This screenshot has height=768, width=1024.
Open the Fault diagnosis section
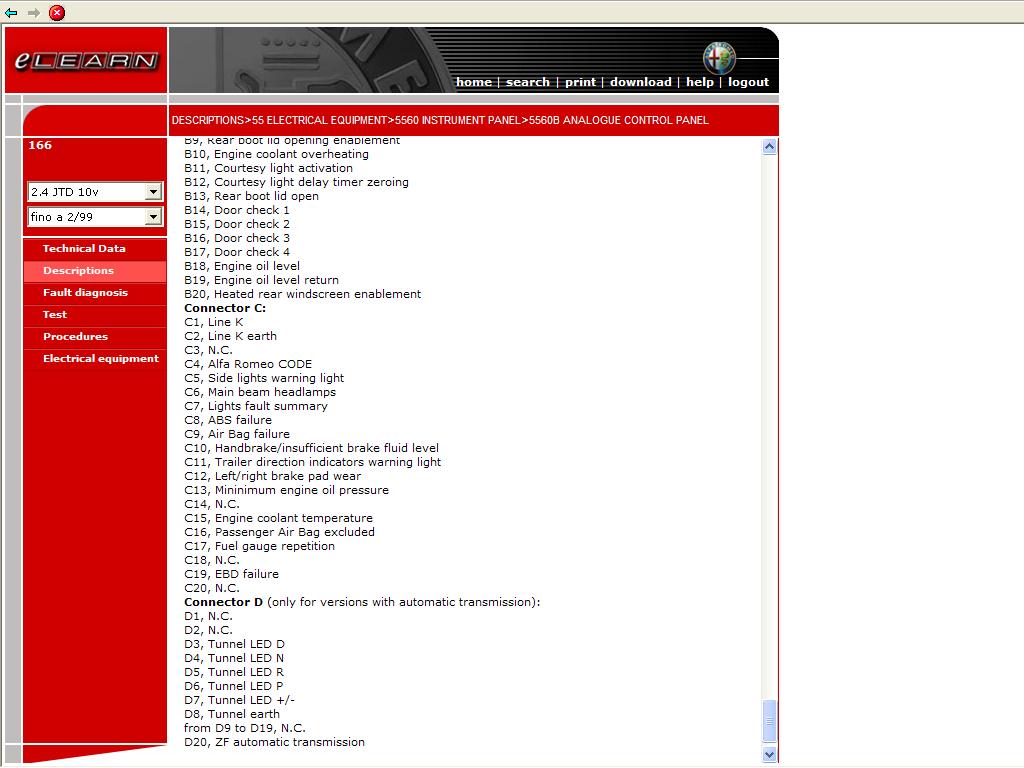(85, 293)
